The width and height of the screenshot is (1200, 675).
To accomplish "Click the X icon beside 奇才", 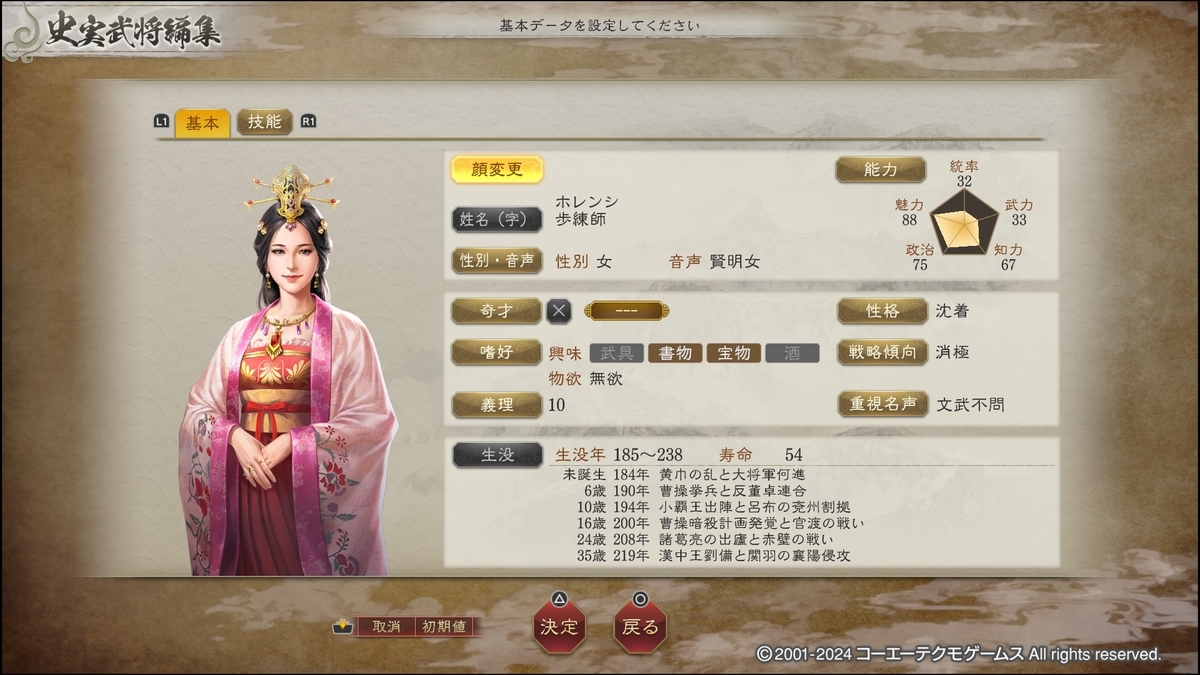I will (559, 311).
